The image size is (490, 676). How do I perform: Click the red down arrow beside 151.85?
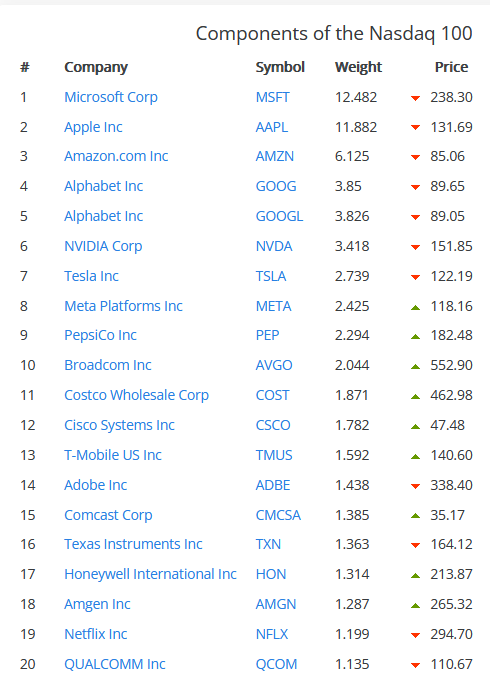coord(415,247)
